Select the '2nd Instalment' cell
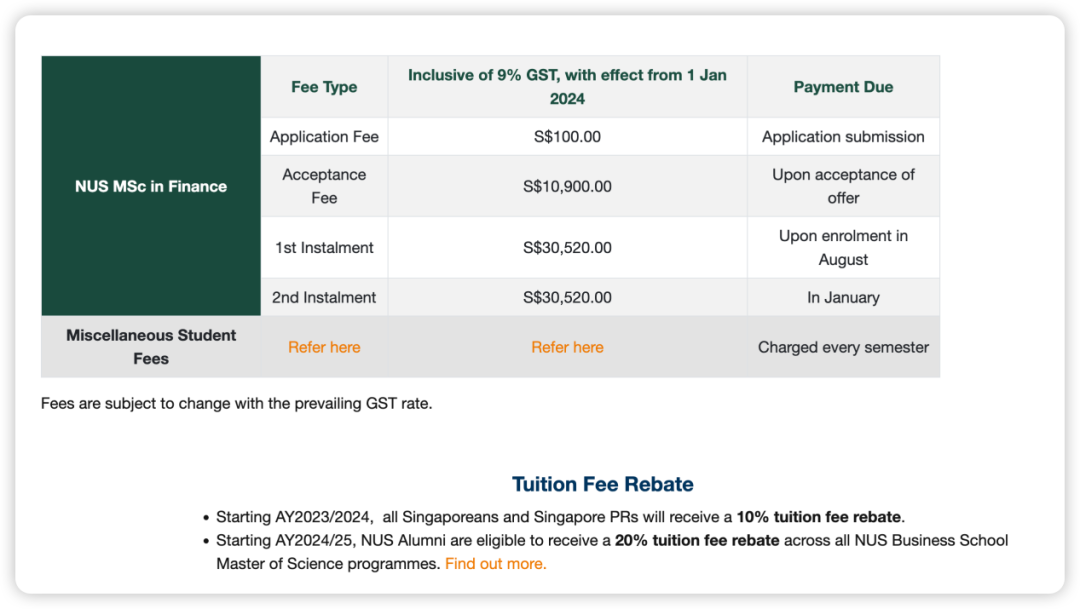1080x609 pixels. click(x=324, y=297)
